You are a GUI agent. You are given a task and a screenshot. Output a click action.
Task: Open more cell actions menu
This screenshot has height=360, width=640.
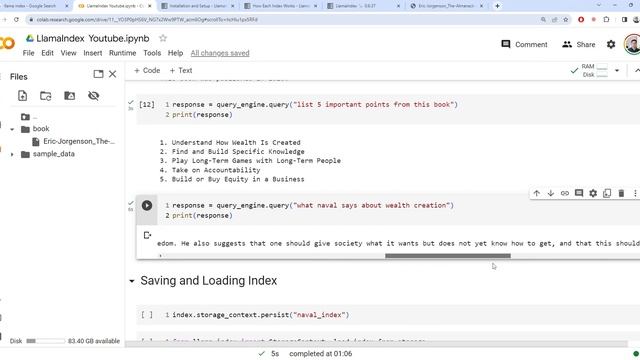tap(635, 193)
